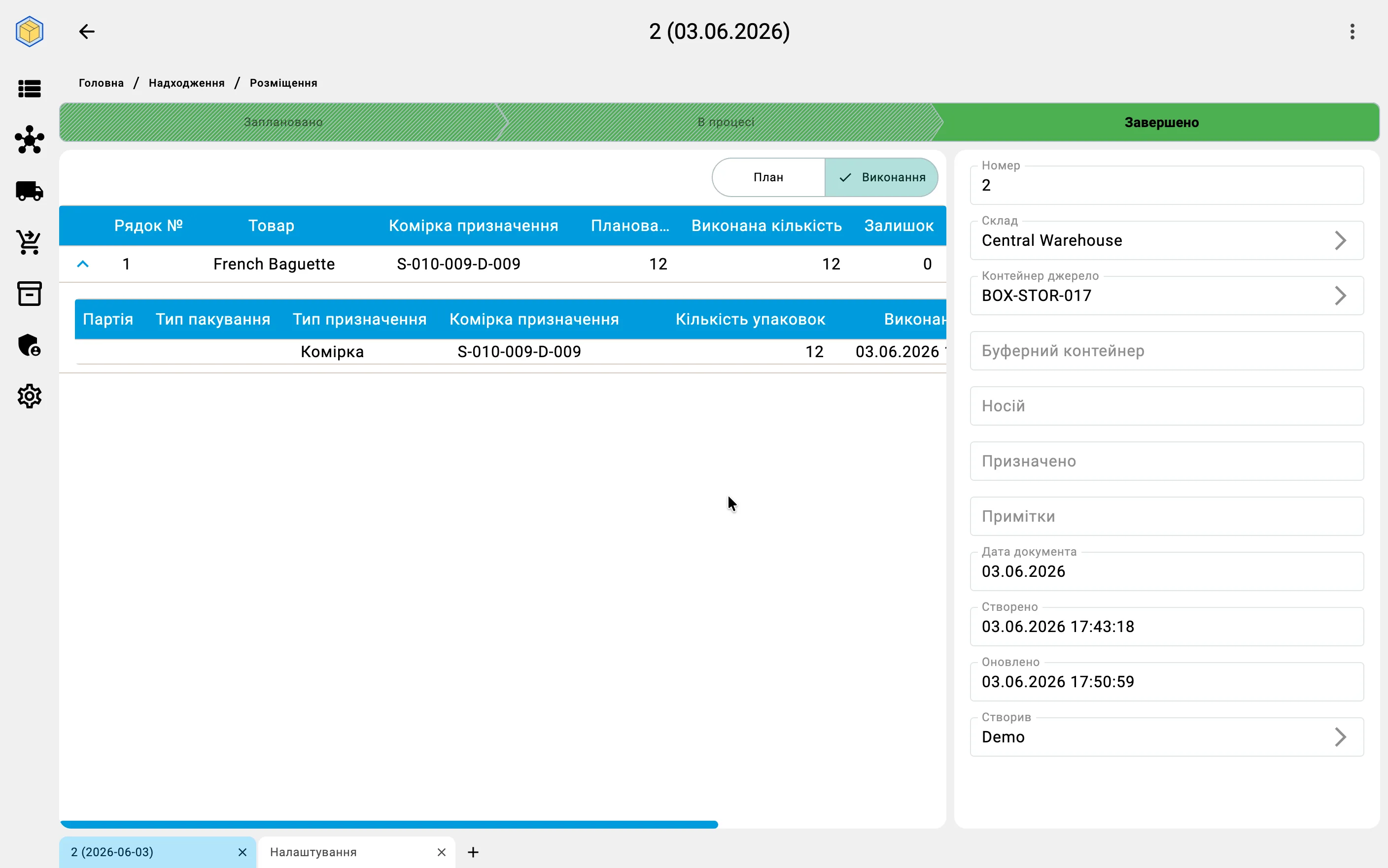Viewport: 1388px width, 868px height.
Task: Navigate to Головна breadcrumb
Action: pos(101,83)
